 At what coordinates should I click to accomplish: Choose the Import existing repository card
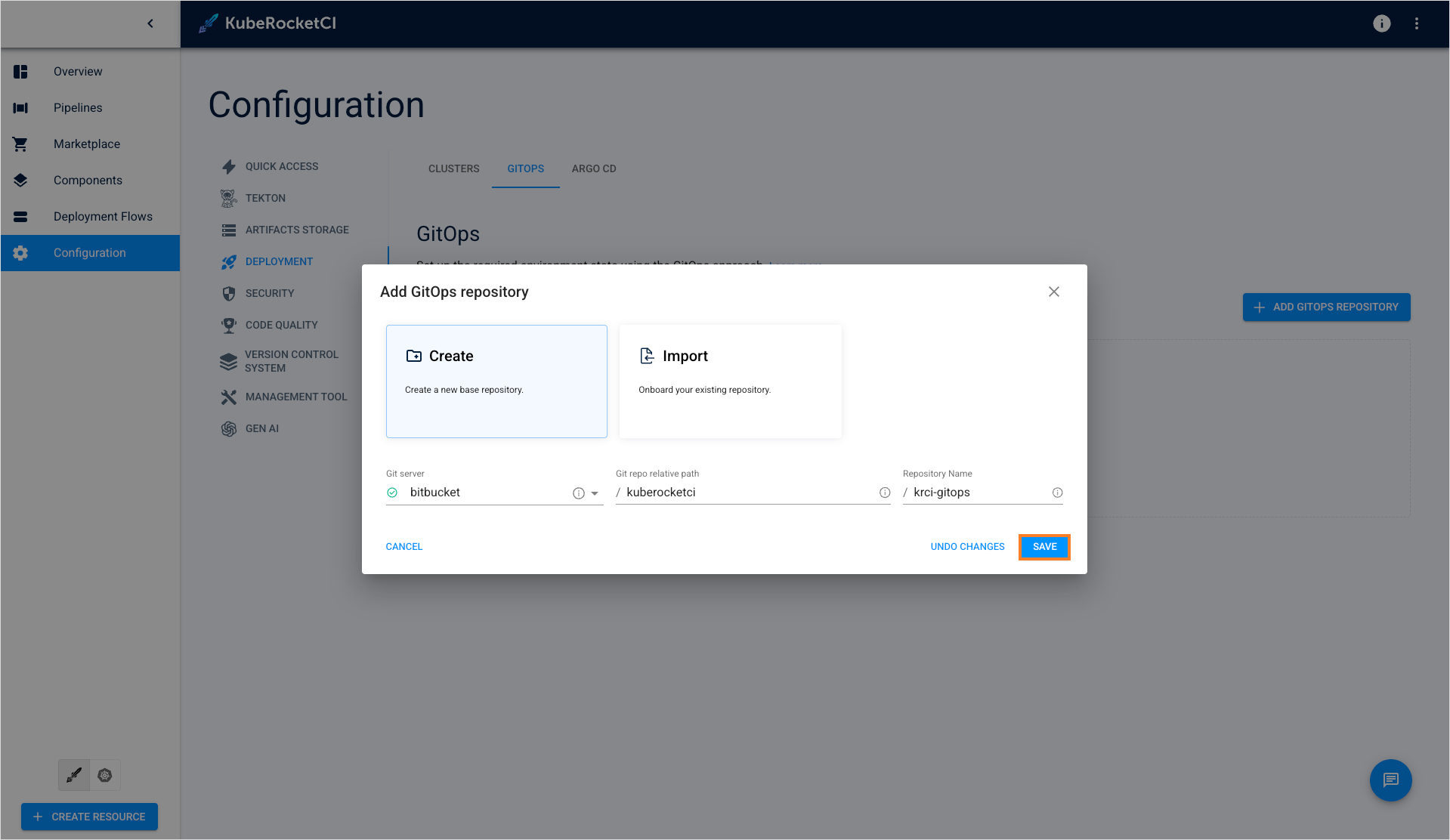730,381
